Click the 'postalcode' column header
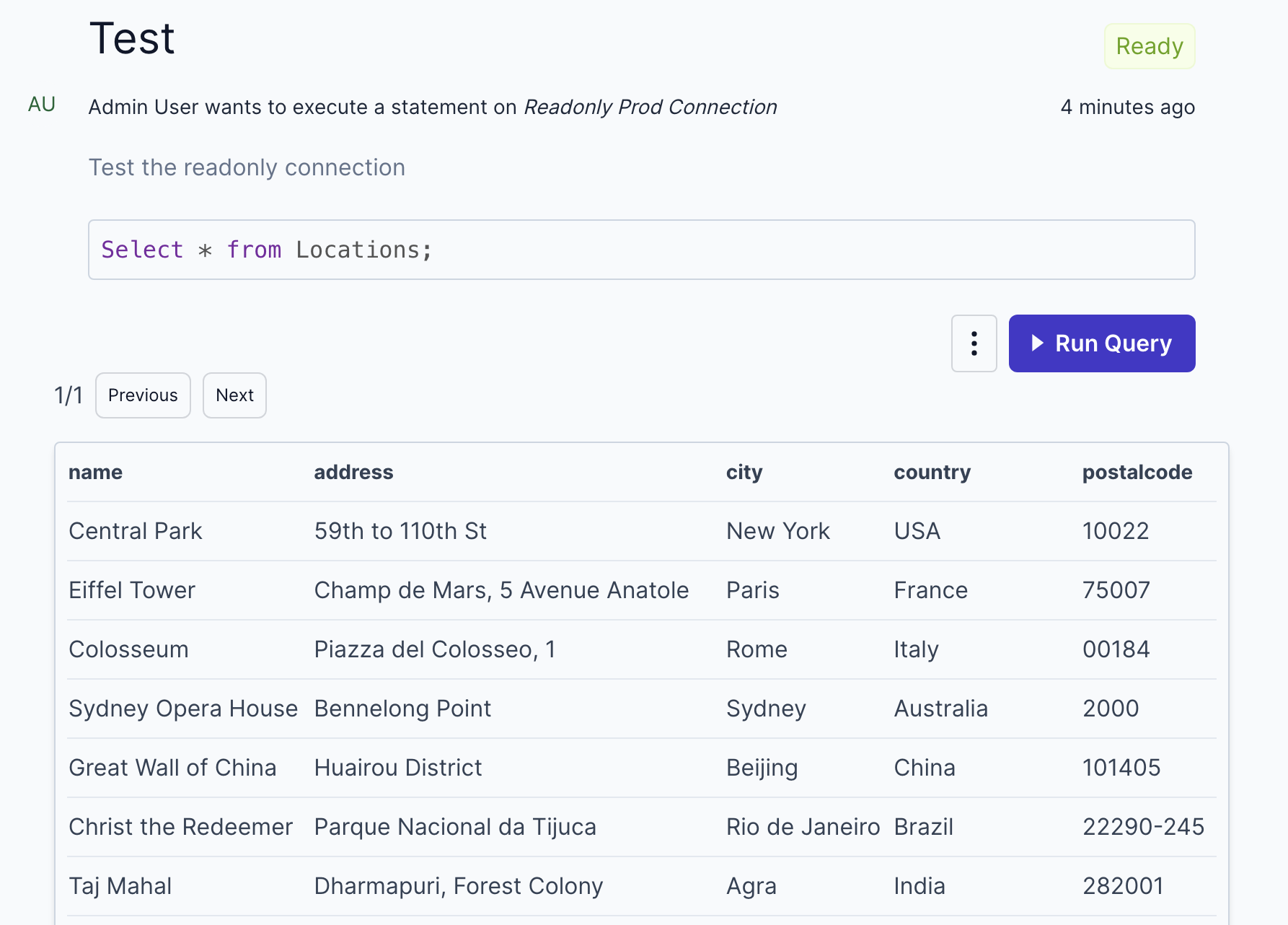Image resolution: width=1288 pixels, height=925 pixels. [1137, 472]
